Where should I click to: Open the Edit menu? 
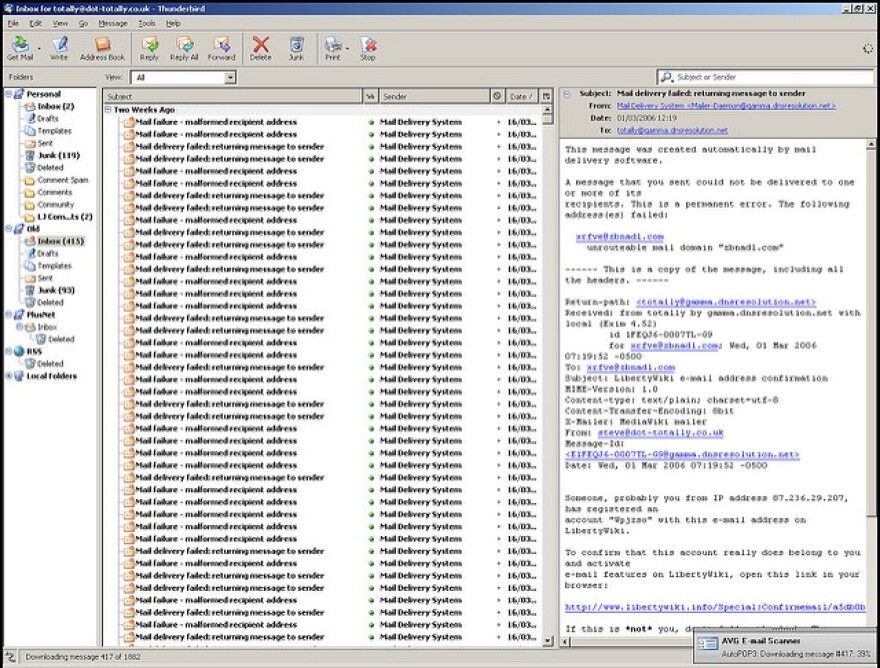coord(36,24)
